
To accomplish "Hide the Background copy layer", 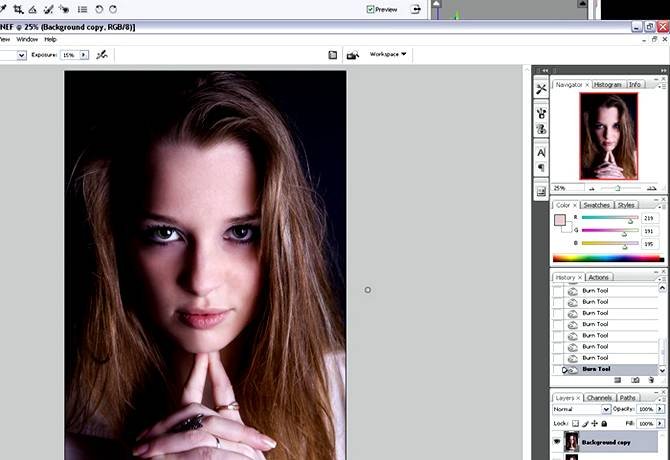I will pyautogui.click(x=556, y=440).
